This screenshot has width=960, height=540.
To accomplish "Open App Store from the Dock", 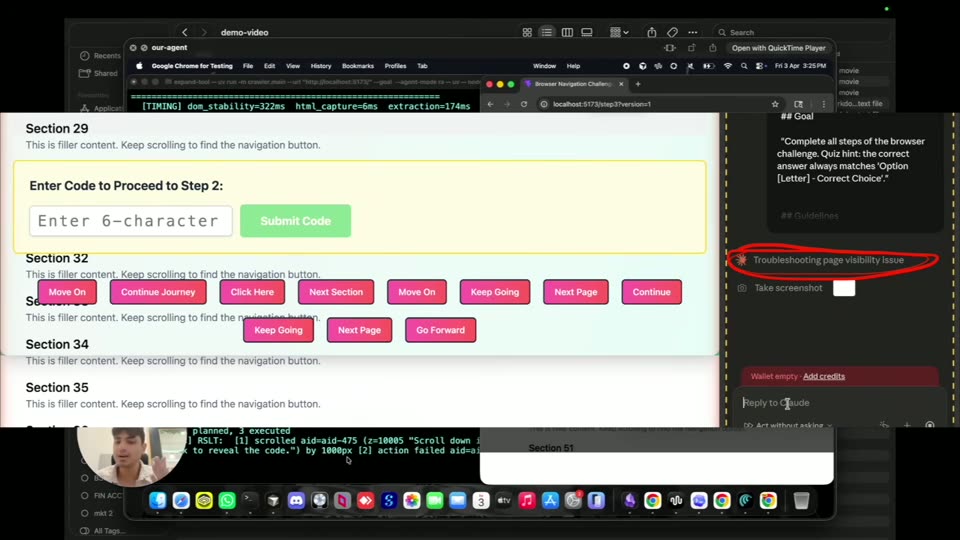I will click(x=550, y=501).
